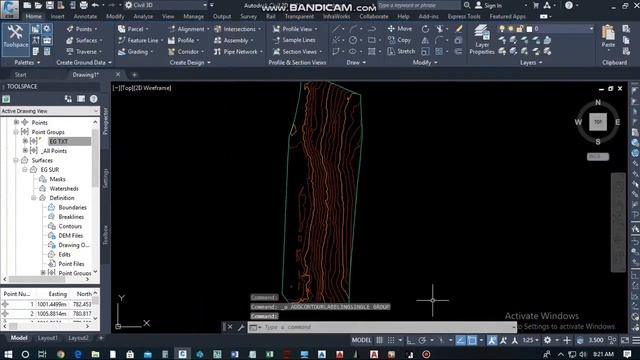Open the Analyze ribbon tab
640x360 pixels.
(143, 16)
